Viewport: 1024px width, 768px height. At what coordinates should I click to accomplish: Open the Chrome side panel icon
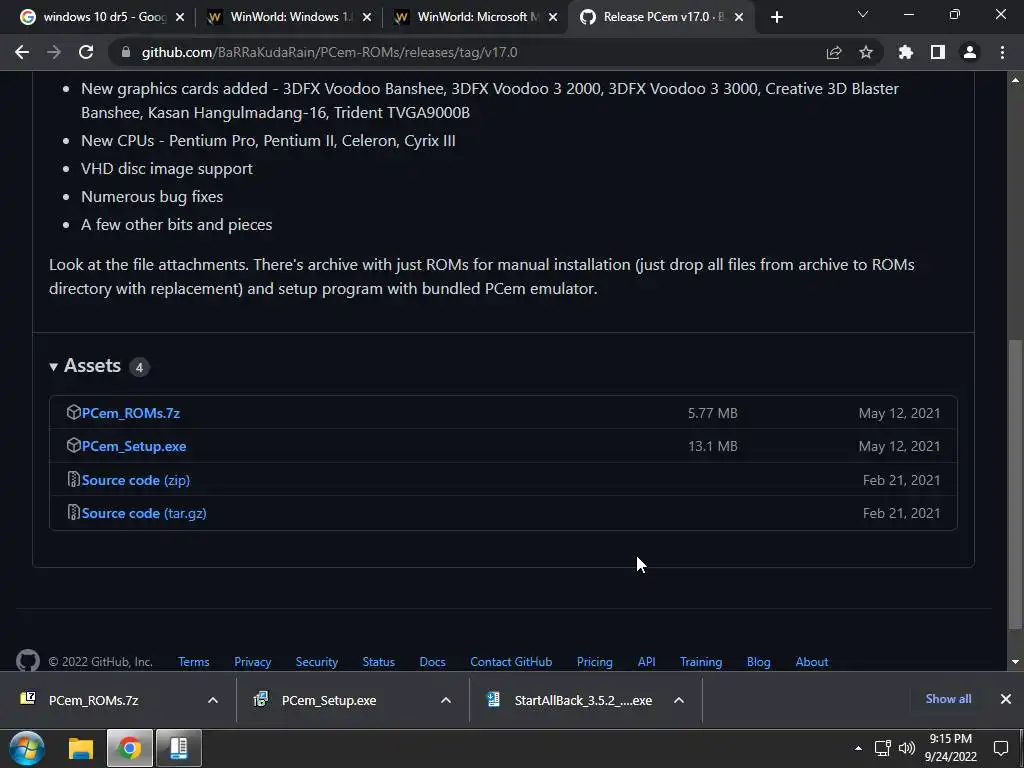coord(938,52)
